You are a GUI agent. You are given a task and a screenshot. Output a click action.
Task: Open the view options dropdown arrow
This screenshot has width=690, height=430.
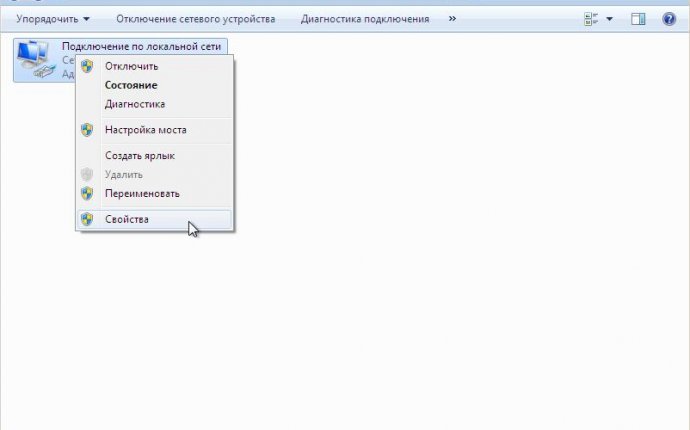[x=609, y=19]
